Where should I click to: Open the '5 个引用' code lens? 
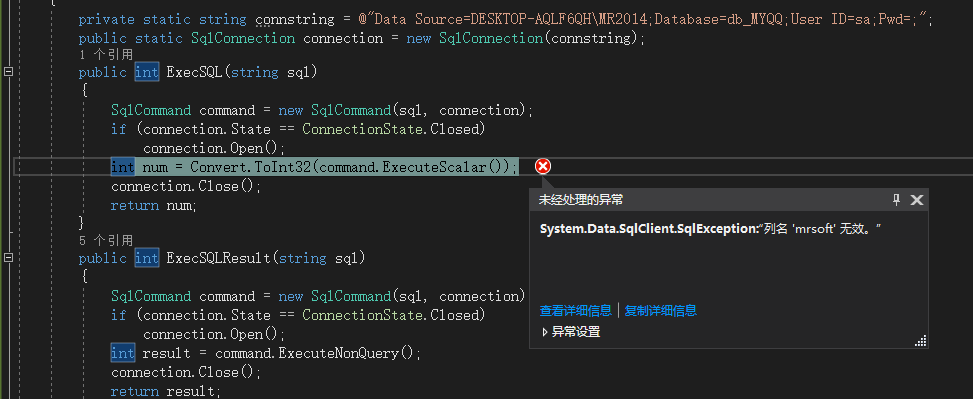pyautogui.click(x=106, y=240)
